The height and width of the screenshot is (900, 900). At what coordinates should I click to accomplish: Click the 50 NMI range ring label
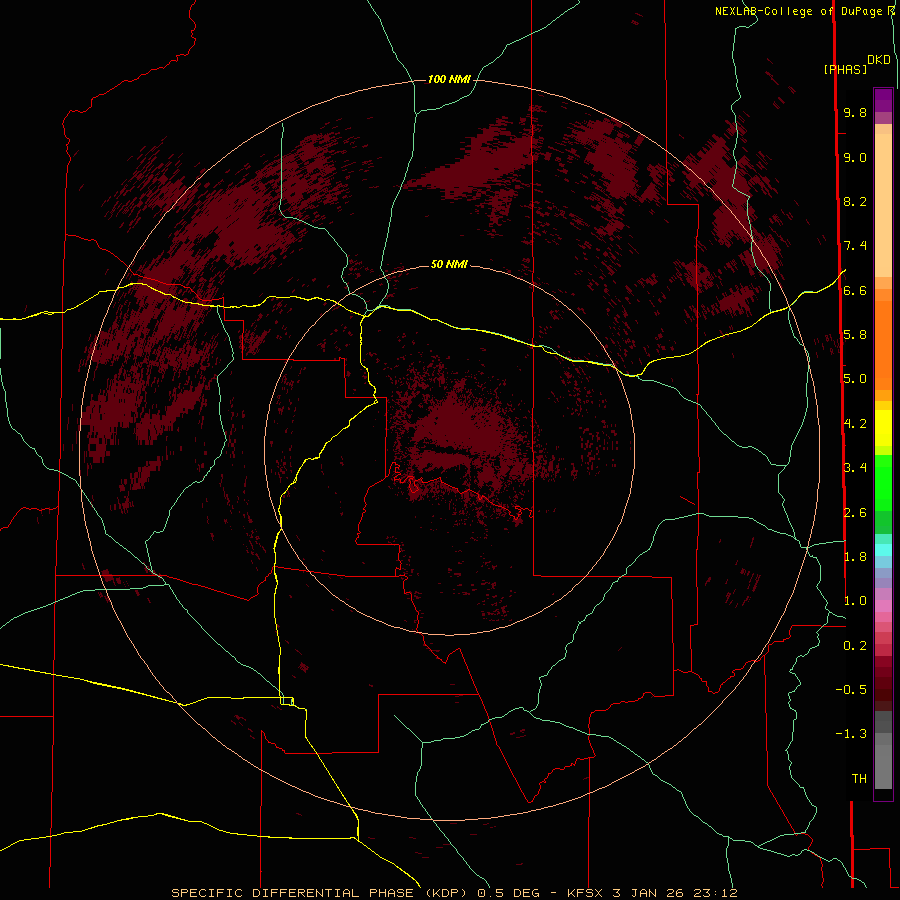pyautogui.click(x=449, y=264)
